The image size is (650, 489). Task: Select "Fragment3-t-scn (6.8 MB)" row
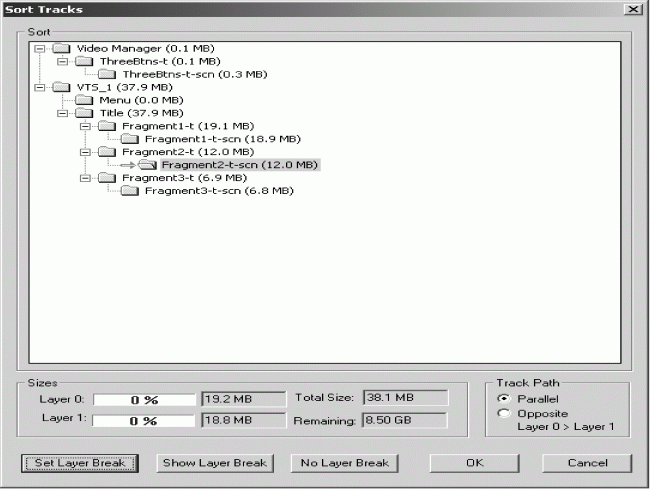click(x=219, y=191)
